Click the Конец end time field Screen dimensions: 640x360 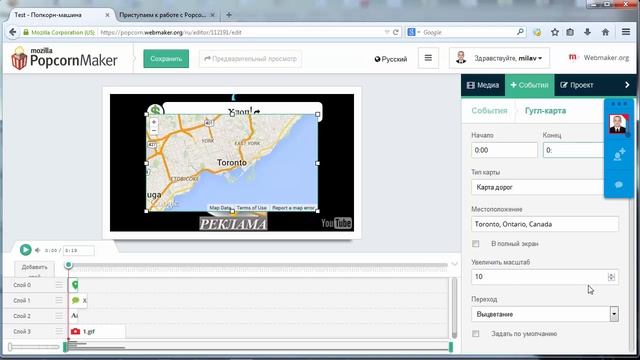(x=573, y=150)
